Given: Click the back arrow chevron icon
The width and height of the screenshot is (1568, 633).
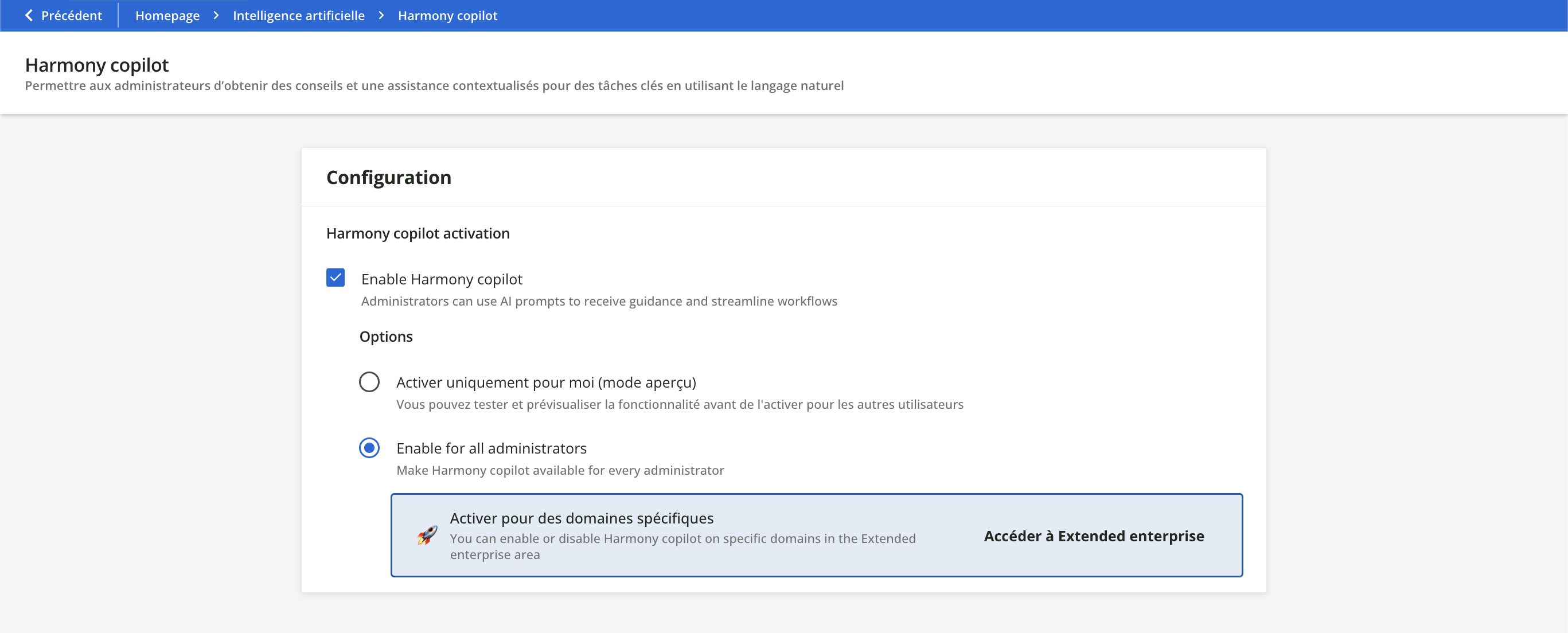Looking at the screenshot, I should [29, 15].
